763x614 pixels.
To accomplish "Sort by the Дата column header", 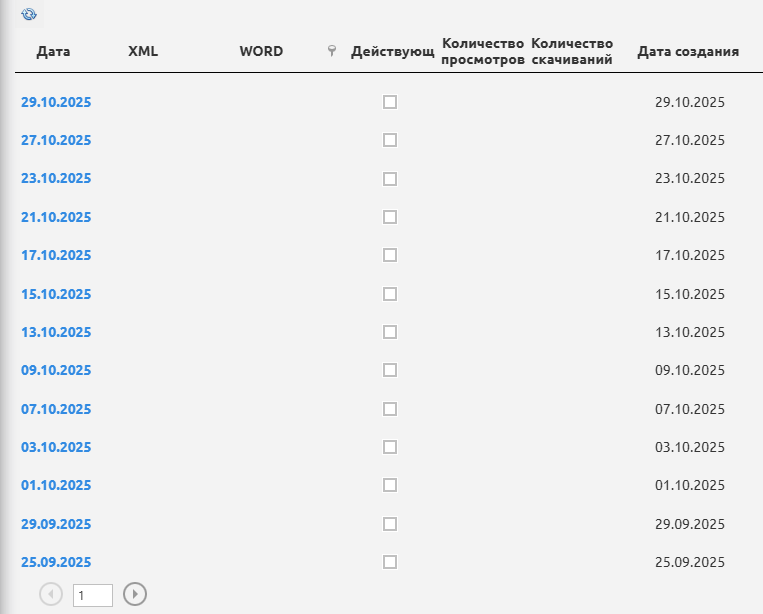I will point(53,51).
